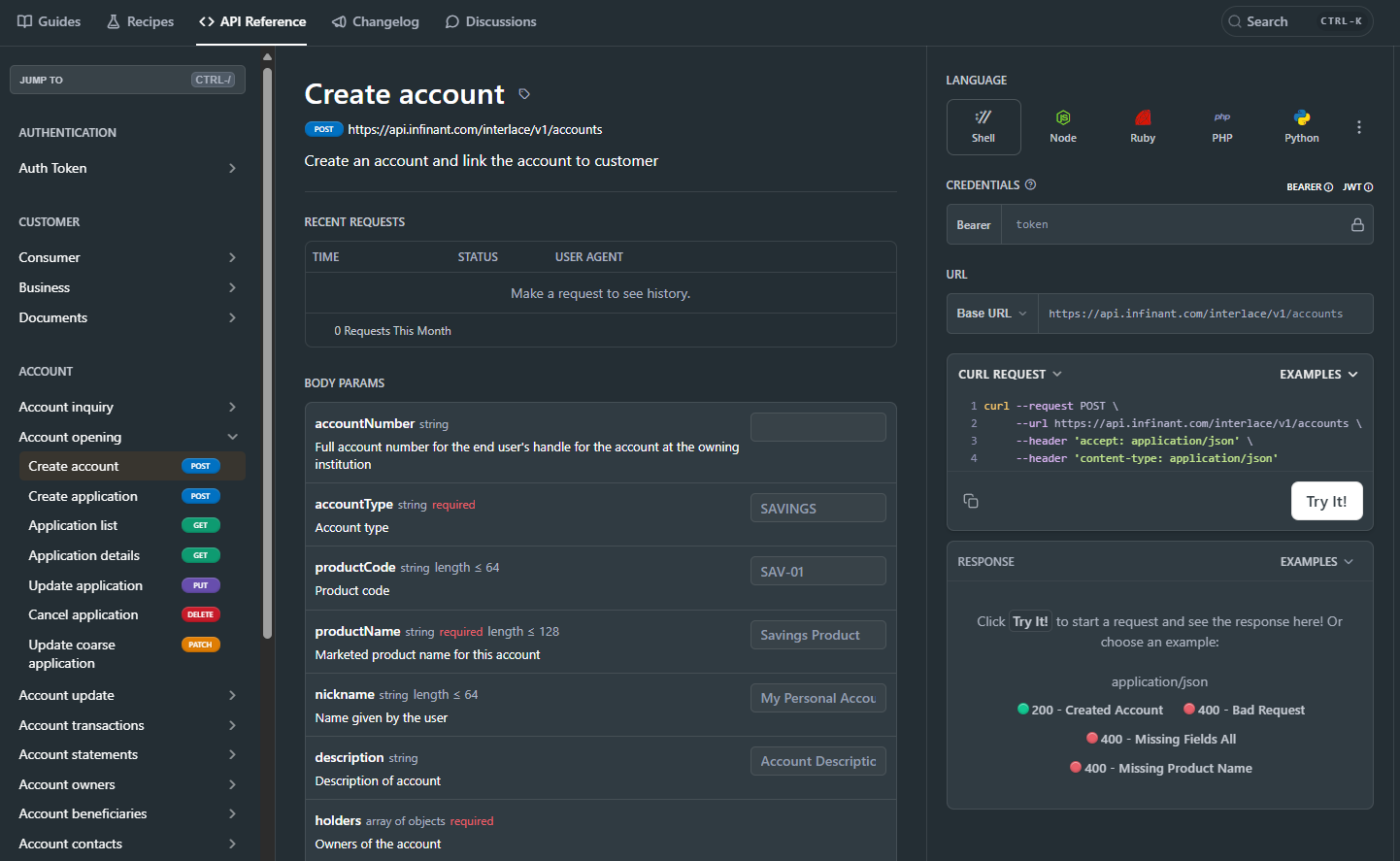This screenshot has height=861, width=1400.
Task: Select JWT credential type
Action: [x=1357, y=187]
